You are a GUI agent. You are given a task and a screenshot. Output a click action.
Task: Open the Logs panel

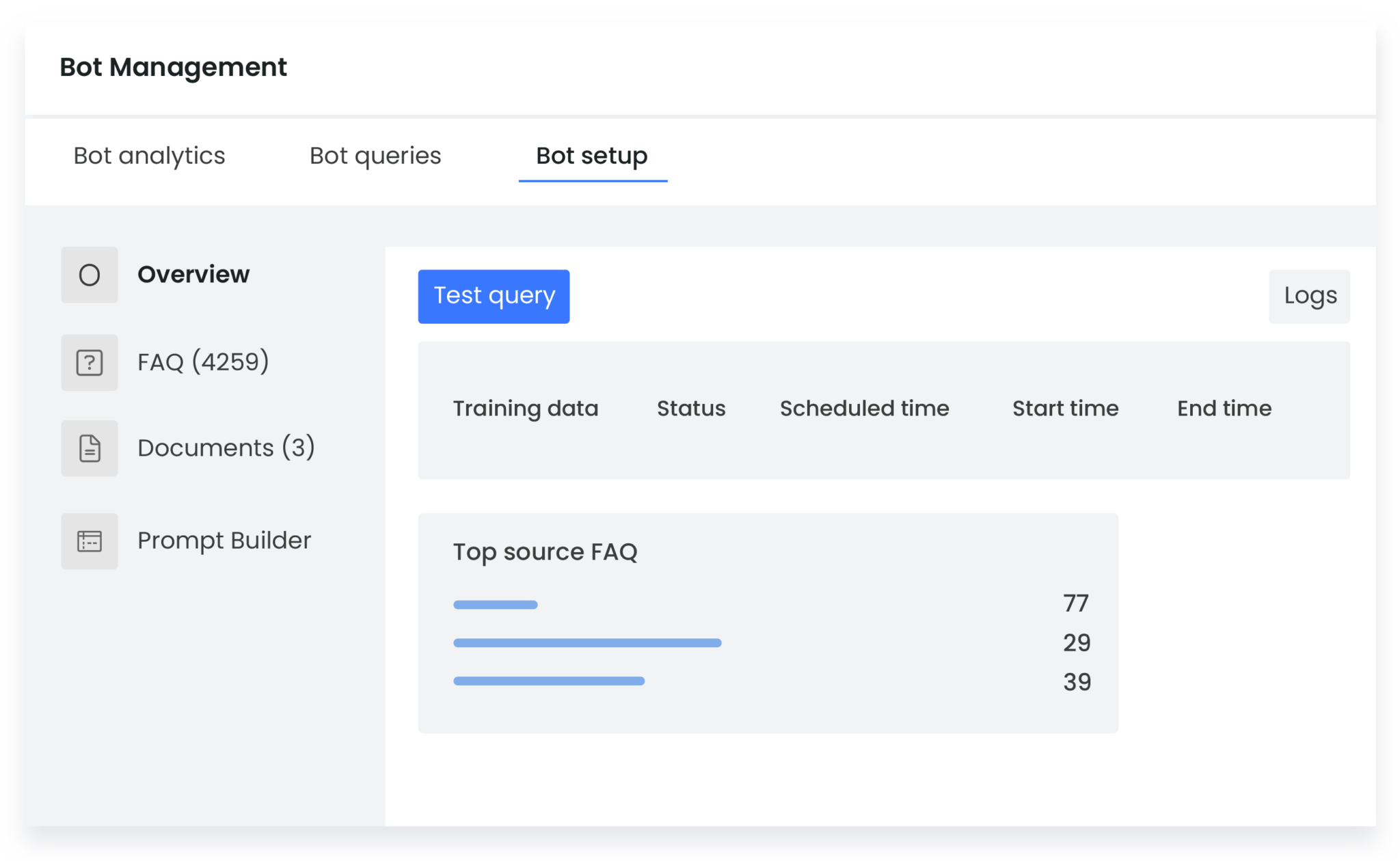click(x=1309, y=295)
